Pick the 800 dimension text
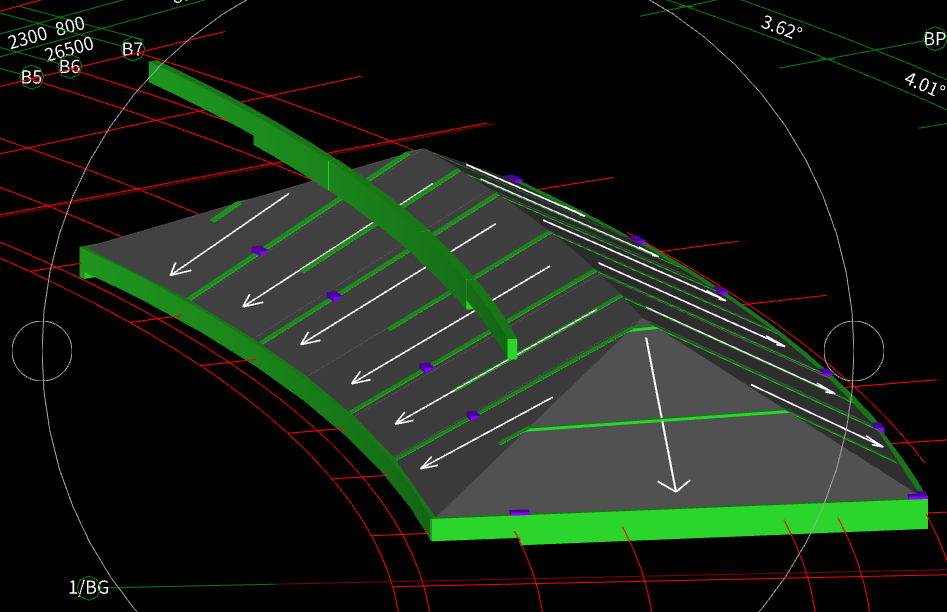 coord(70,26)
